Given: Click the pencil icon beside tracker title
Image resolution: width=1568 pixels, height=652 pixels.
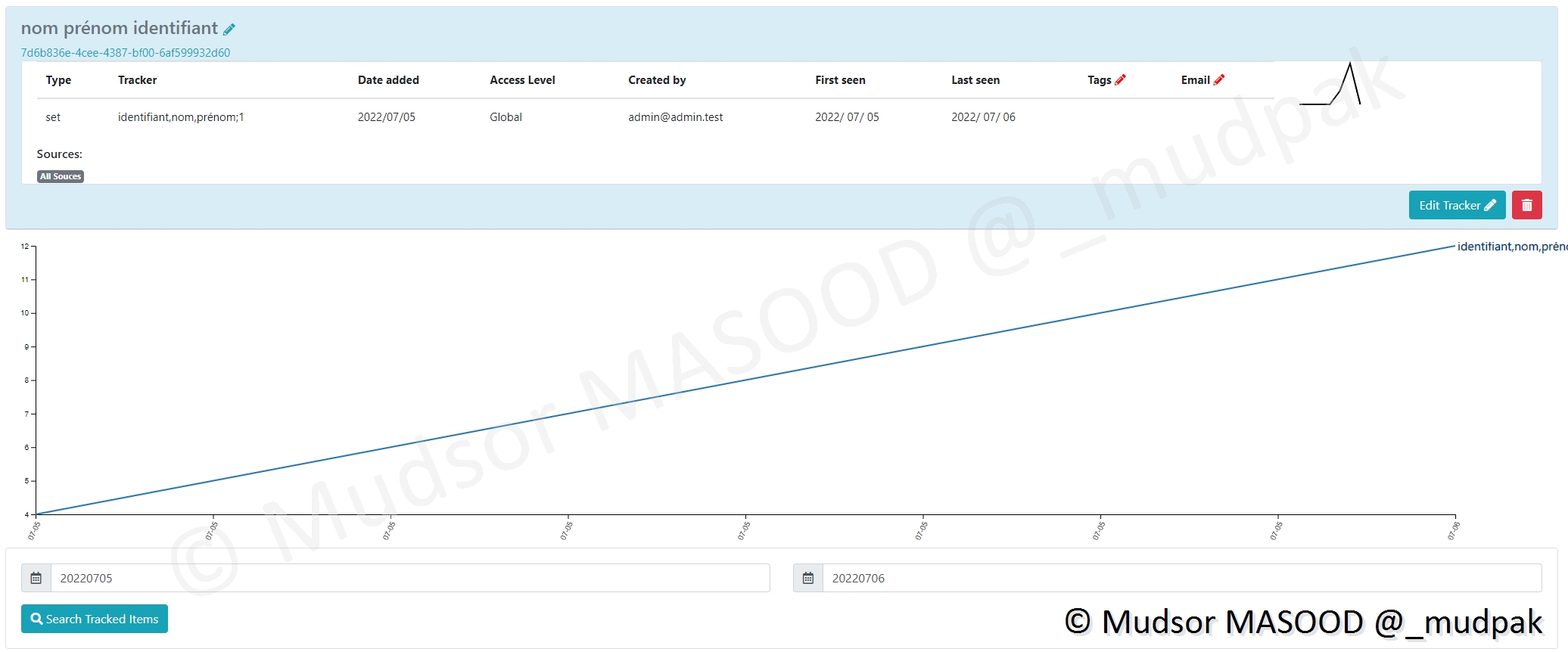Looking at the screenshot, I should [x=229, y=29].
